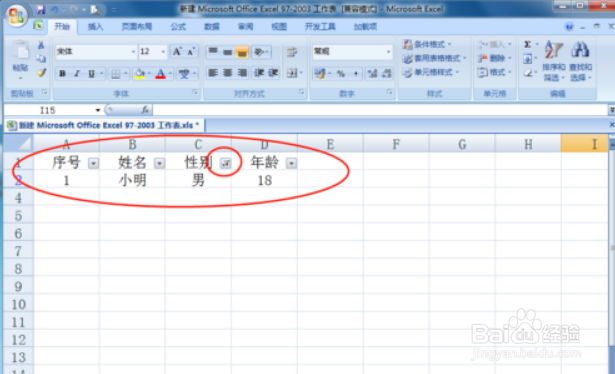Expand the font size 12 dropdown
The width and height of the screenshot is (615, 374).
click(x=163, y=52)
